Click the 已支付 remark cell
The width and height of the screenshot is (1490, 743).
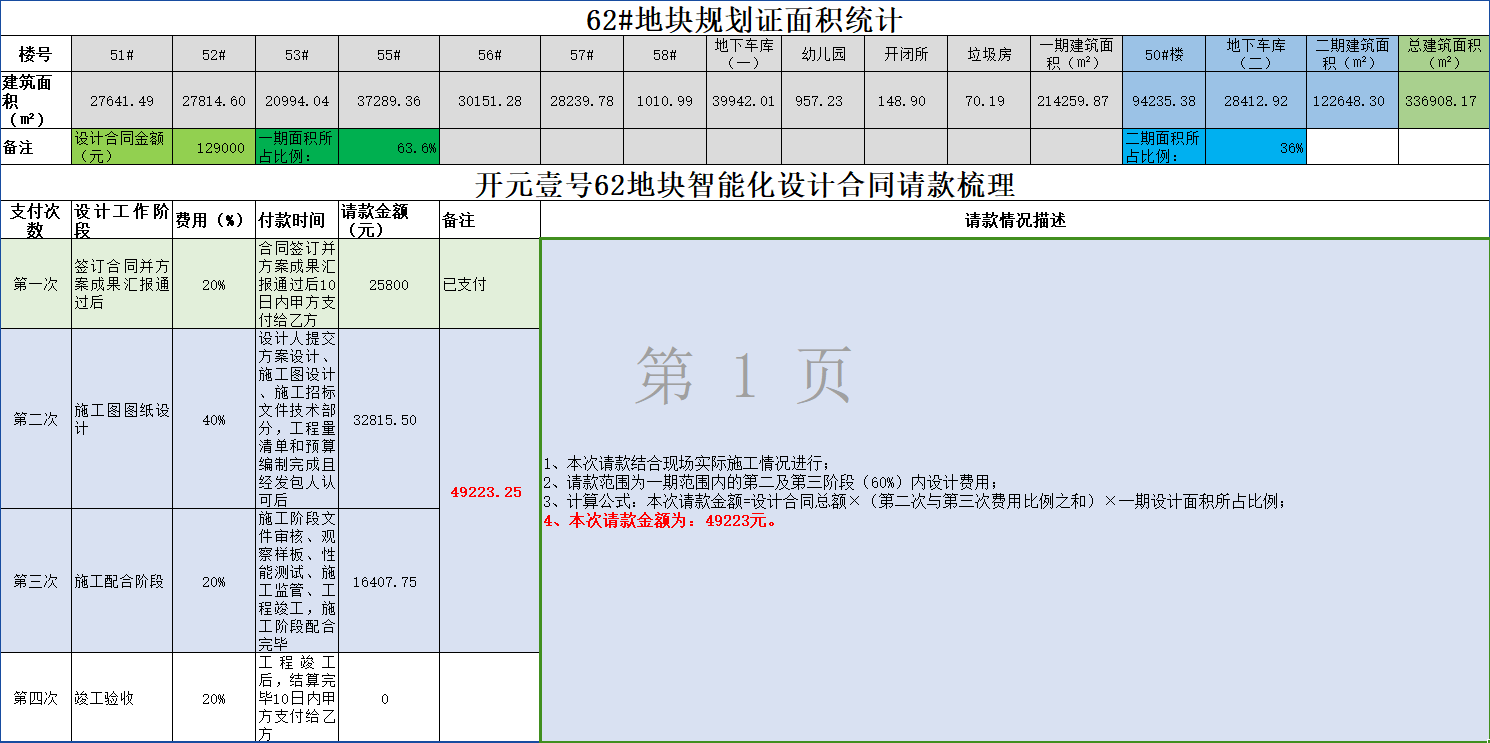489,285
